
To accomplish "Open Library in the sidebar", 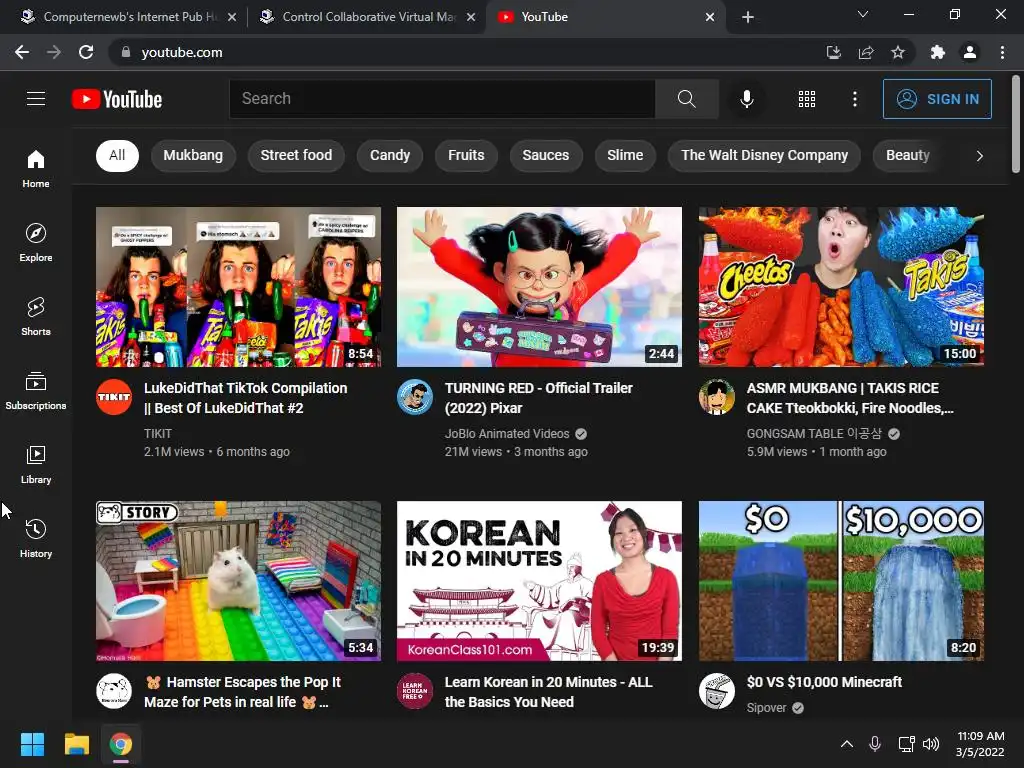I will click(36, 464).
